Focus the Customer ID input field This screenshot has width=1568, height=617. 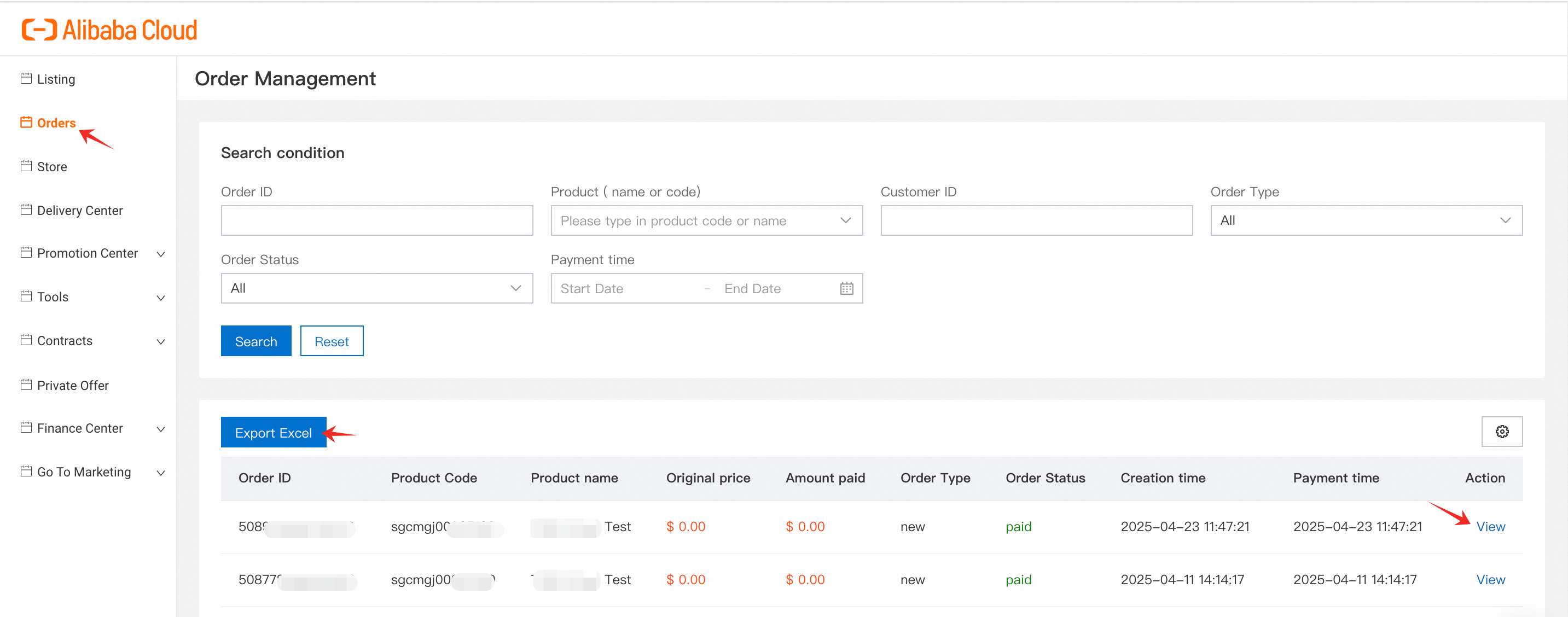coord(1036,220)
